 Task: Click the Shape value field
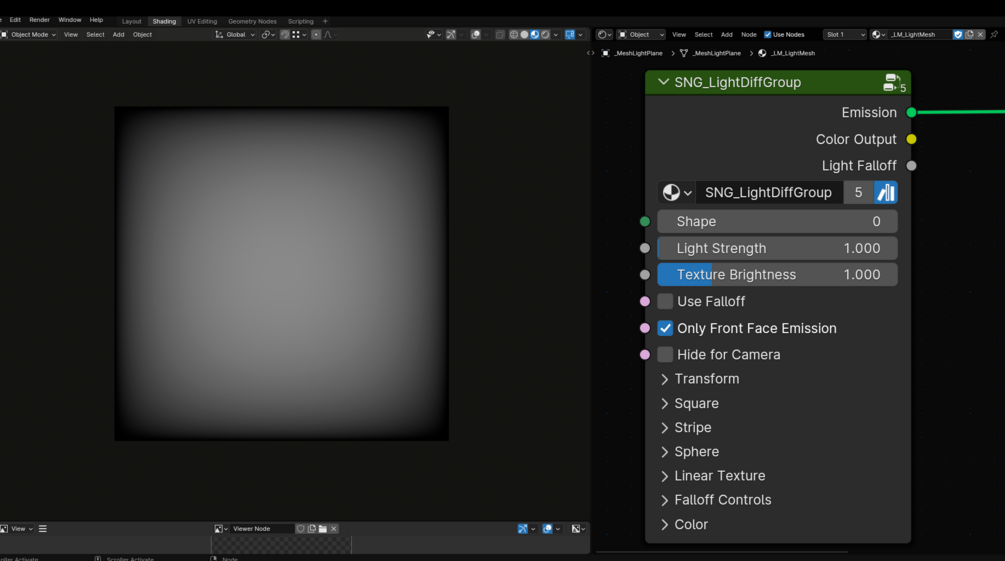(x=777, y=221)
